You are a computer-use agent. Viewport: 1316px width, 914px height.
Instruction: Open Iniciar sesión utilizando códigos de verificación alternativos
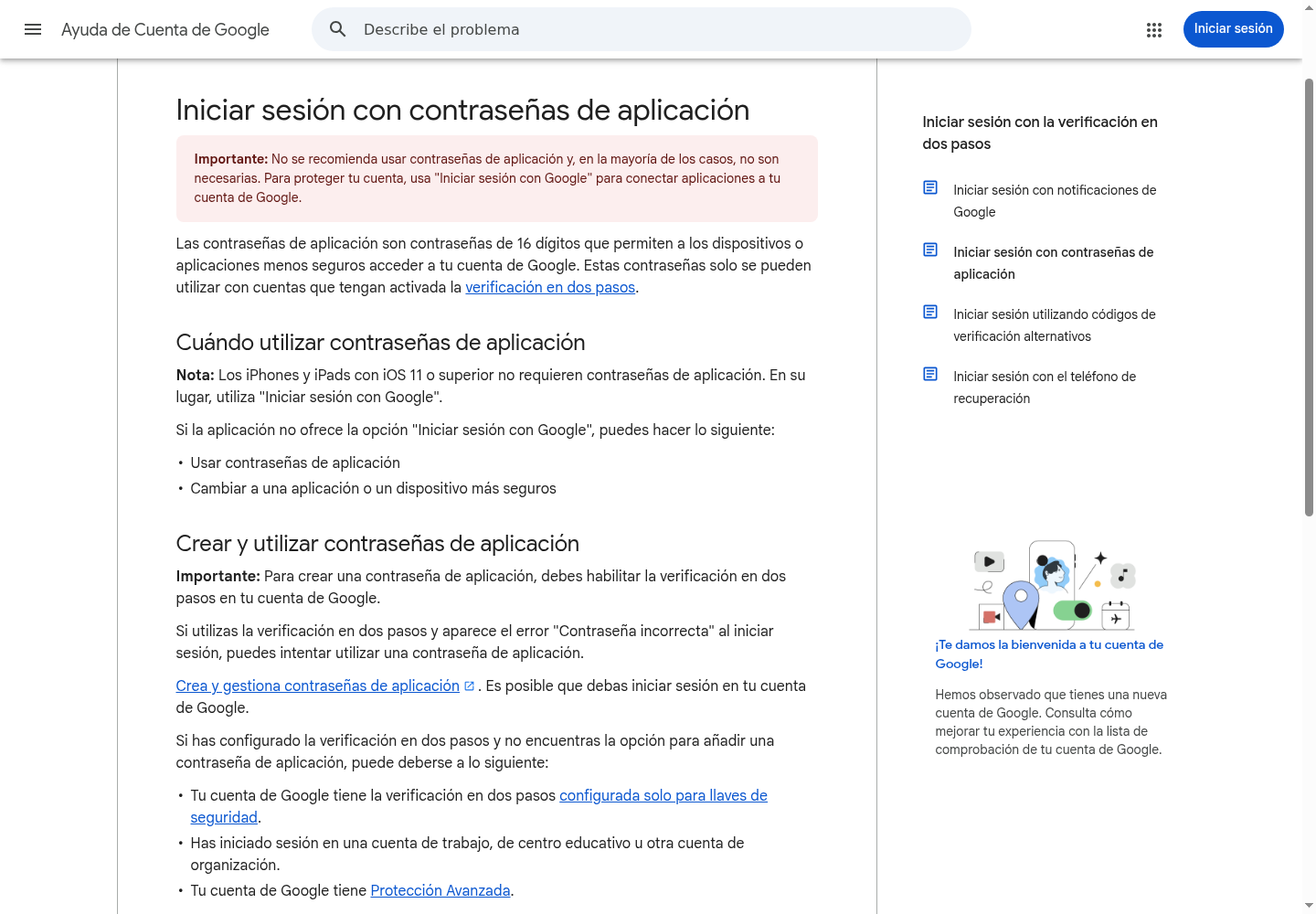[1055, 325]
